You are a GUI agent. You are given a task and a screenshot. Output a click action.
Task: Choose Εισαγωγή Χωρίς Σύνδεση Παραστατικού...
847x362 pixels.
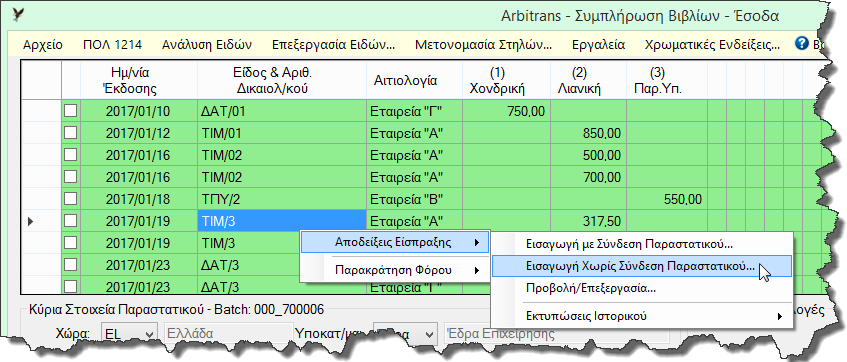click(642, 266)
